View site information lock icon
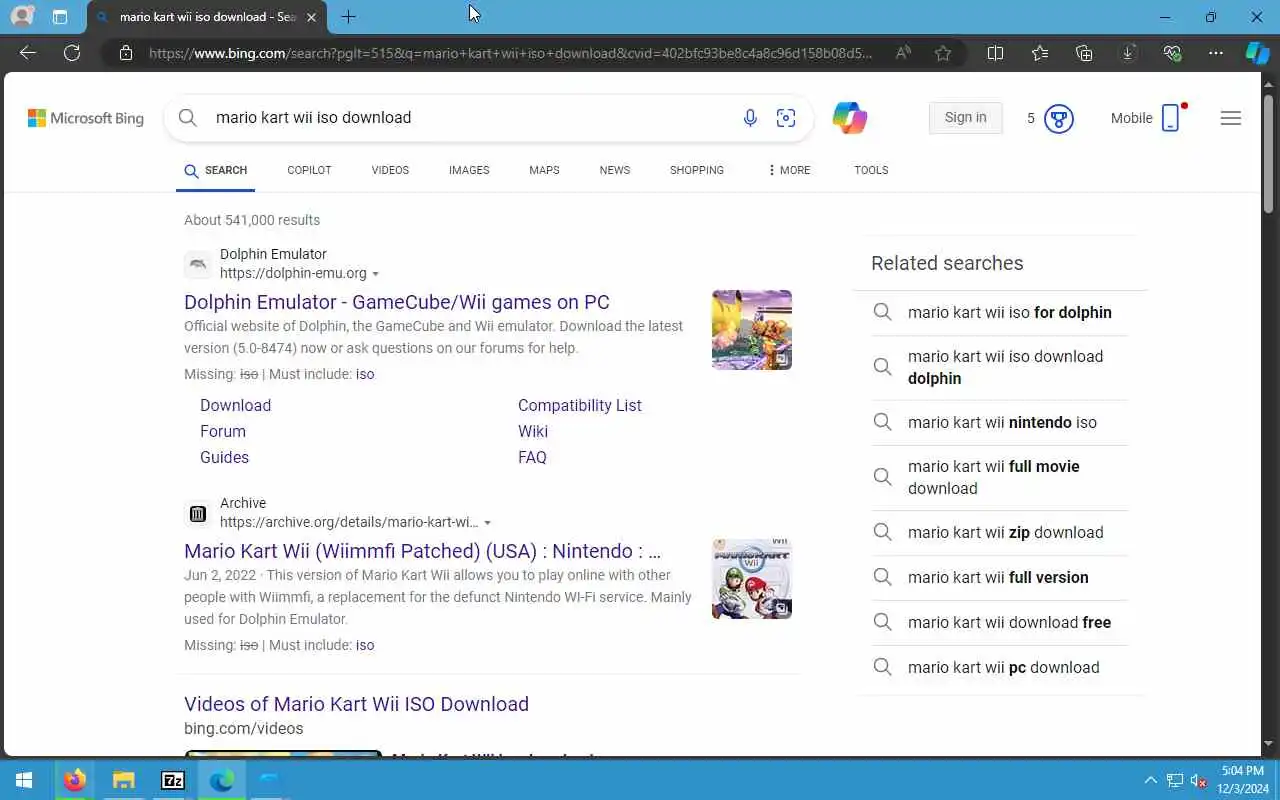The width and height of the screenshot is (1280, 800). 125,53
